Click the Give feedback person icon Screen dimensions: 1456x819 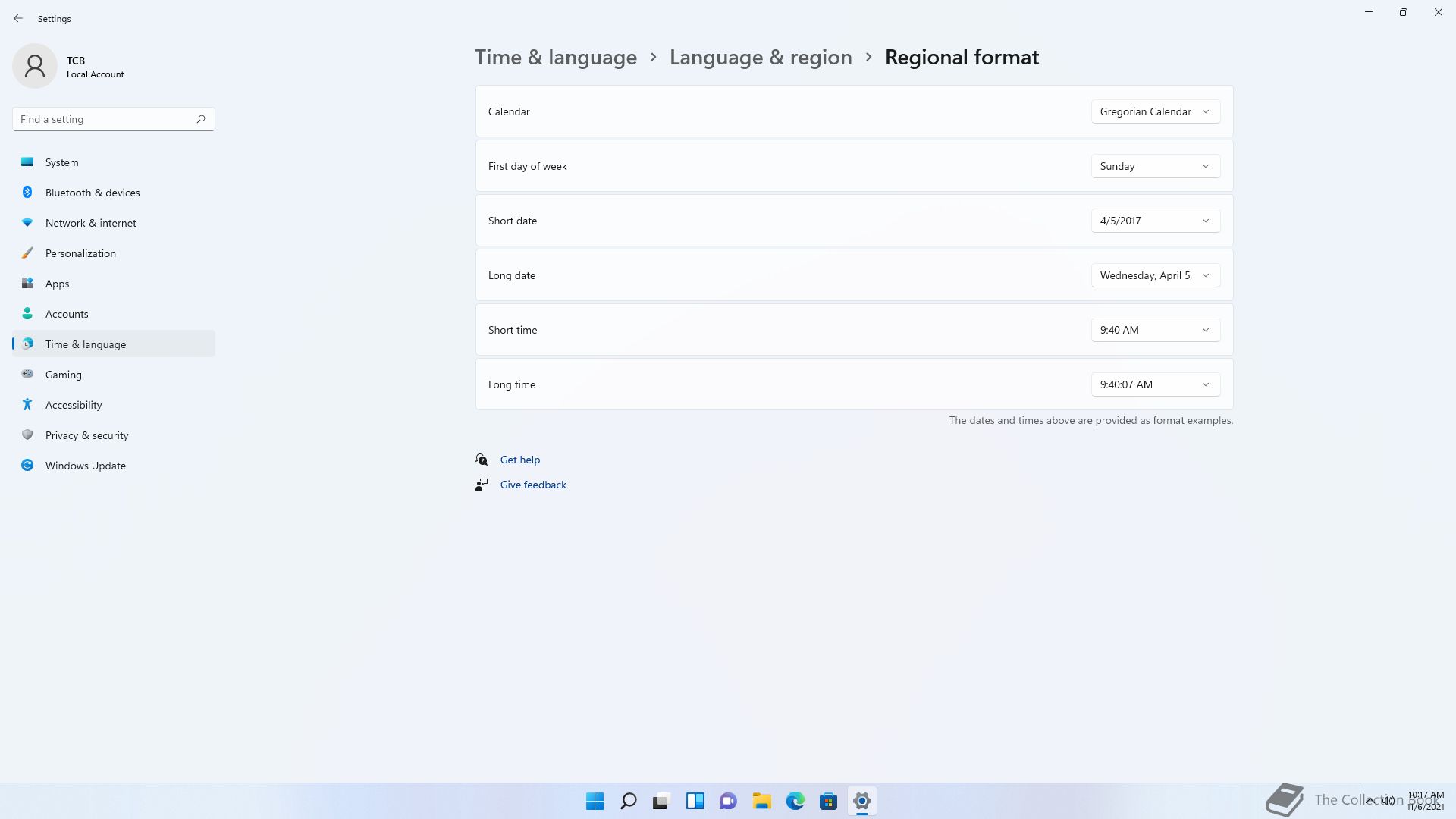coord(482,485)
